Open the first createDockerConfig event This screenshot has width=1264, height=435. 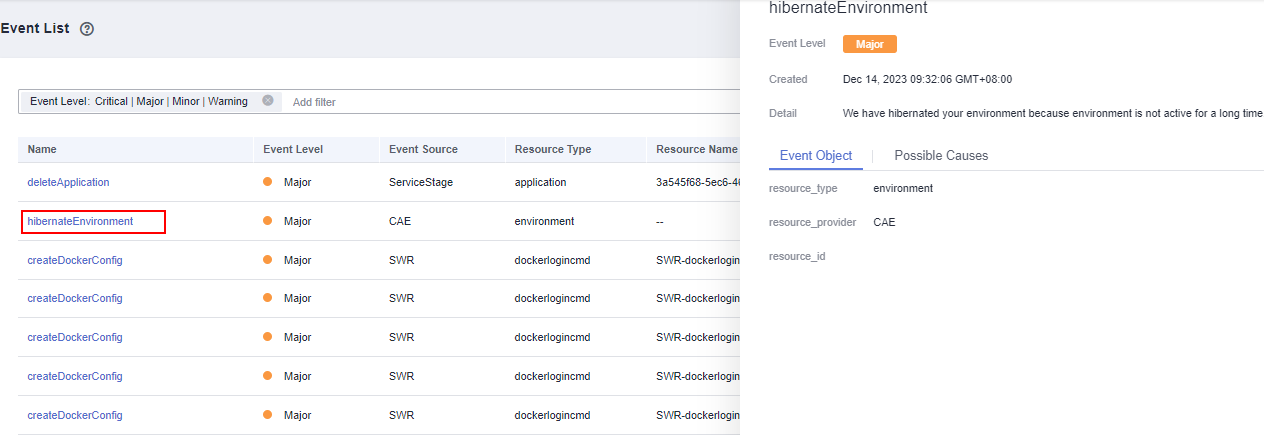(x=75, y=260)
